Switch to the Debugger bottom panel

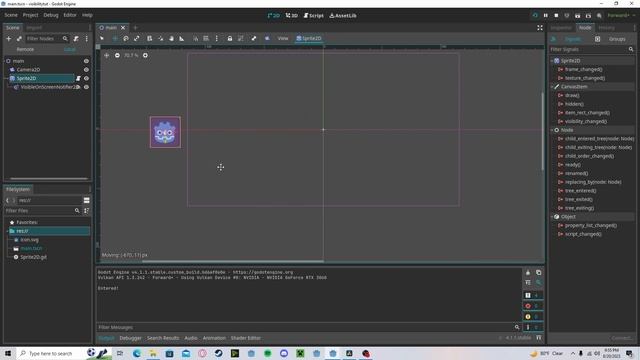click(x=131, y=338)
